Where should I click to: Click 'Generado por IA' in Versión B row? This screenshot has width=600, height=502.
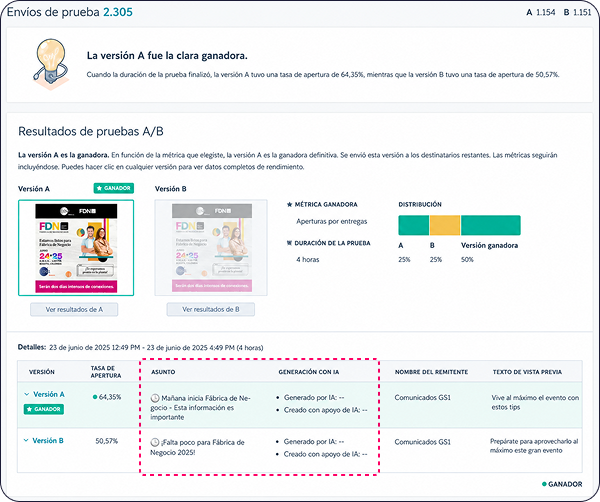pyautogui.click(x=314, y=442)
